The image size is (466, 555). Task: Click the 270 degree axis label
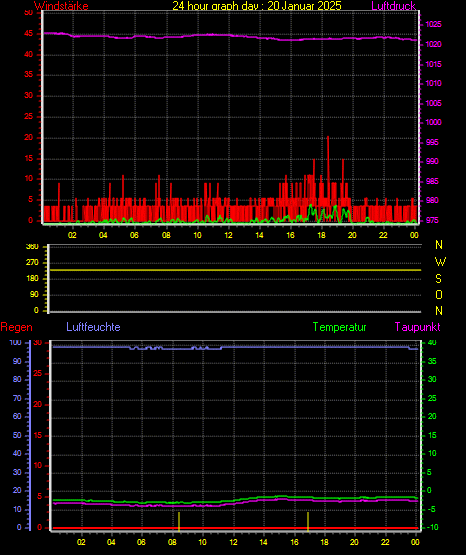[32, 263]
